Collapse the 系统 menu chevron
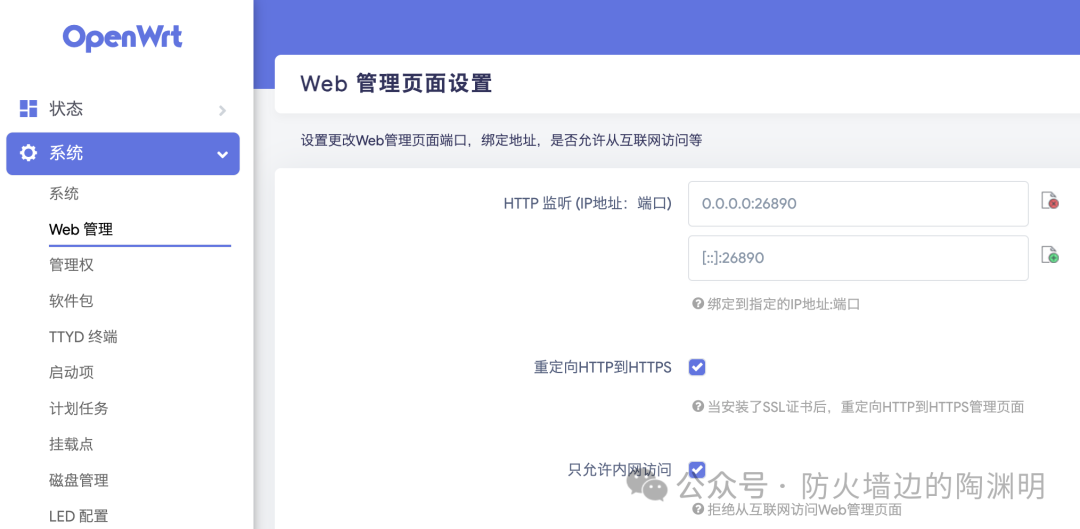Viewport: 1080px width, 529px height. point(222,155)
